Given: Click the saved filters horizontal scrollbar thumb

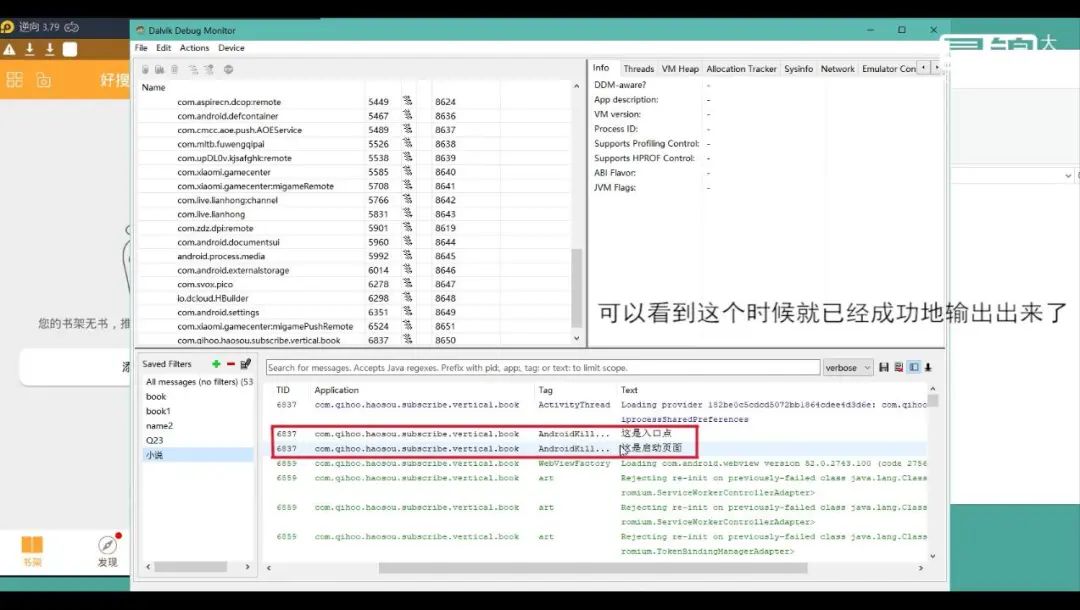Looking at the screenshot, I should pyautogui.click(x=190, y=567).
